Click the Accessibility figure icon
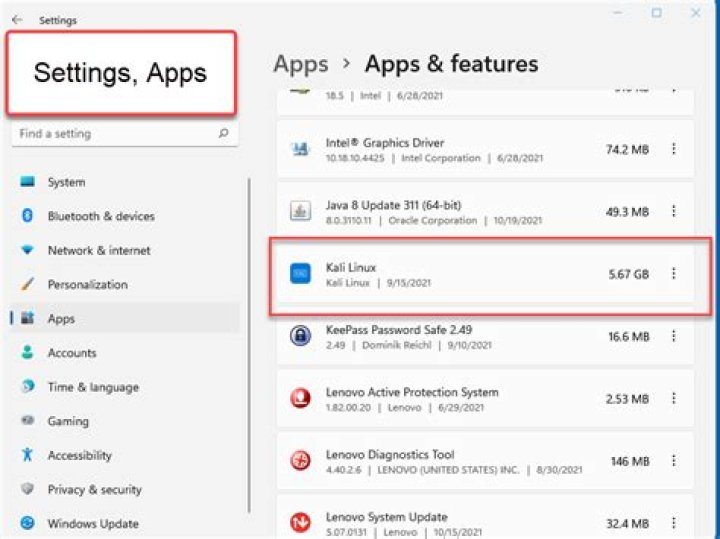Image resolution: width=720 pixels, height=539 pixels. (x=28, y=455)
